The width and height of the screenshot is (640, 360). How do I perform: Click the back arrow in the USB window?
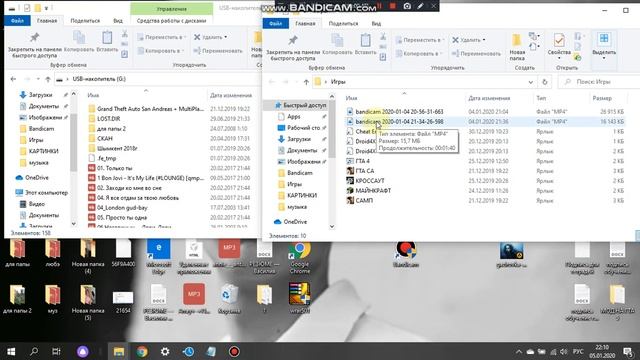point(13,79)
